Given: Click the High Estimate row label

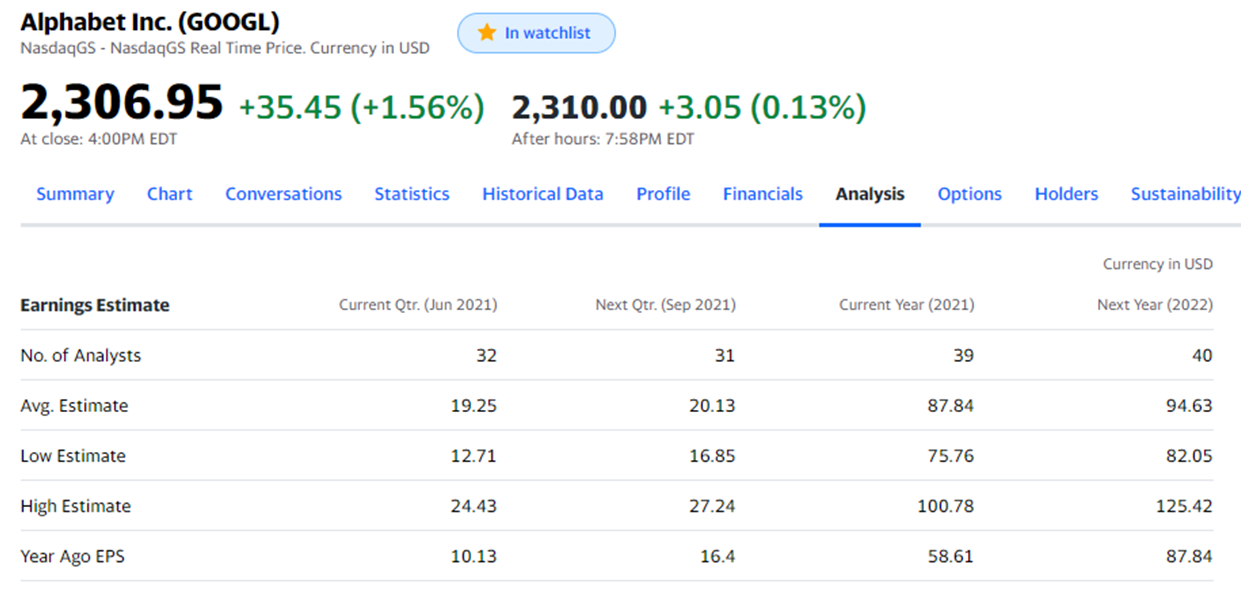Looking at the screenshot, I should pyautogui.click(x=75, y=505).
